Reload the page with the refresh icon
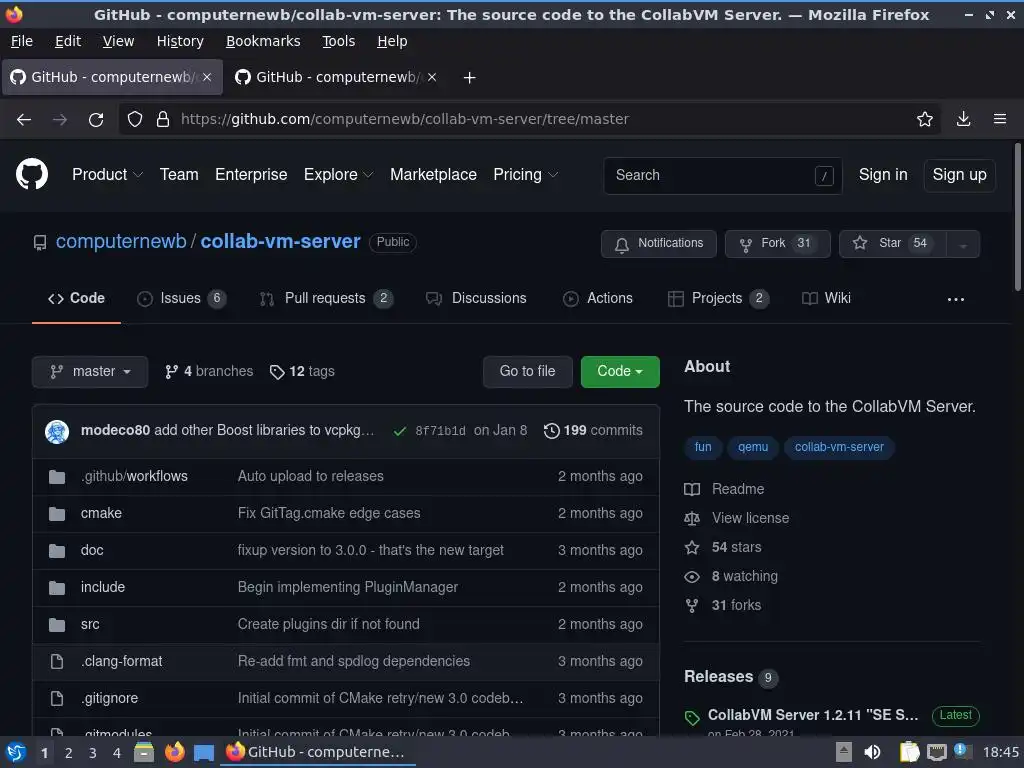This screenshot has width=1024, height=768. [x=96, y=120]
